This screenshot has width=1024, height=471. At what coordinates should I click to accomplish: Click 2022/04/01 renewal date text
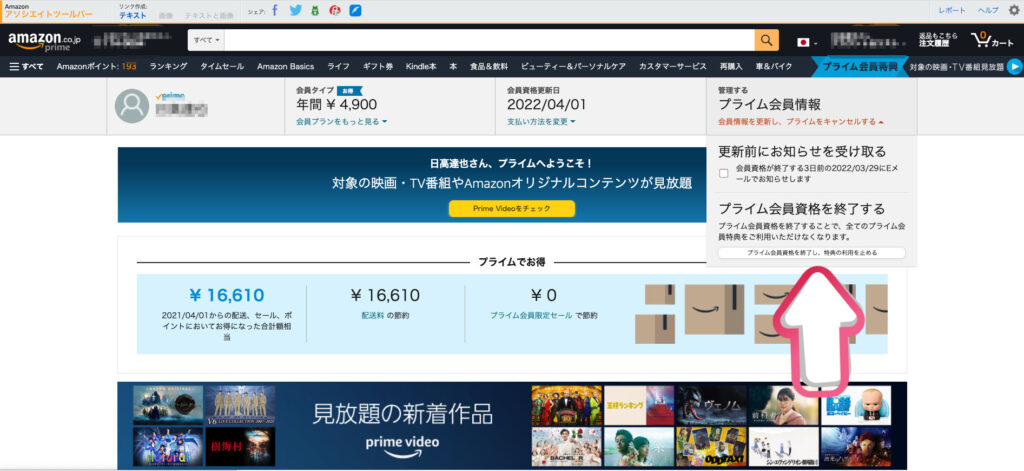coord(547,105)
